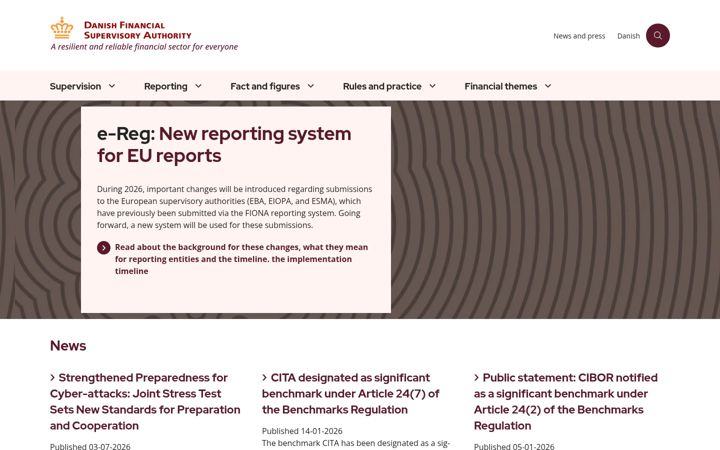Viewport: 720px width, 450px height.
Task: Open the search button in header
Action: (658, 35)
